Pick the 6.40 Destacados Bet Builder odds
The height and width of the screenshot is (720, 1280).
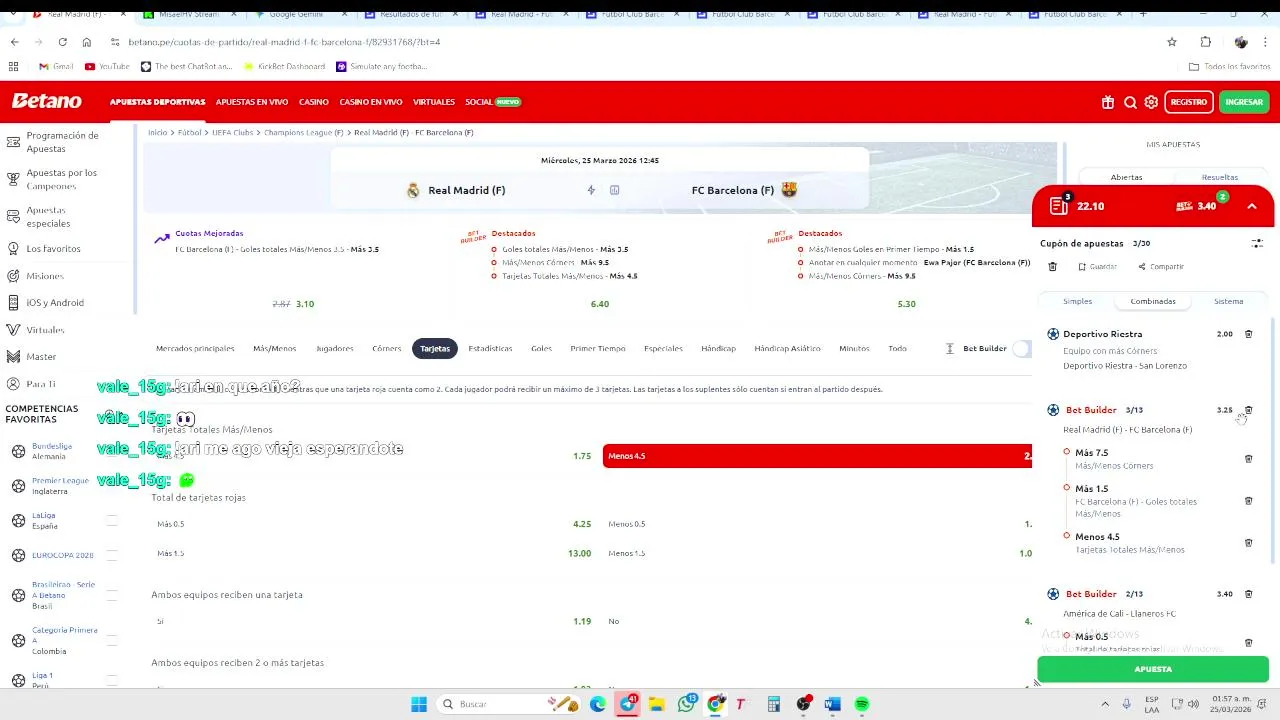click(x=600, y=304)
